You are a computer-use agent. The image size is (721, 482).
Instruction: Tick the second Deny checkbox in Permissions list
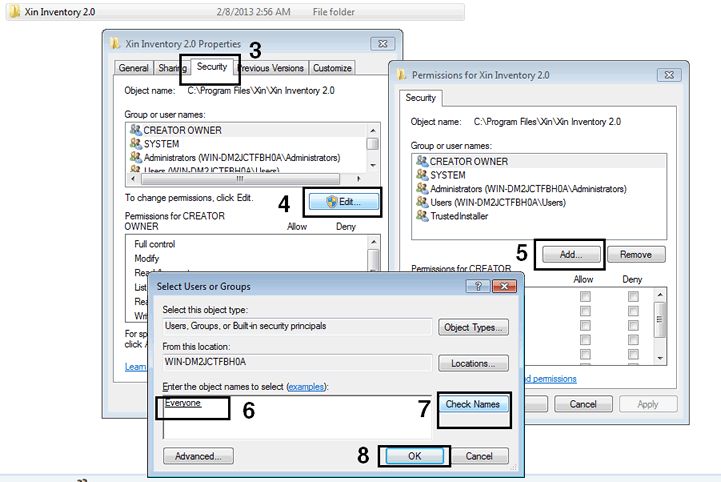click(633, 311)
